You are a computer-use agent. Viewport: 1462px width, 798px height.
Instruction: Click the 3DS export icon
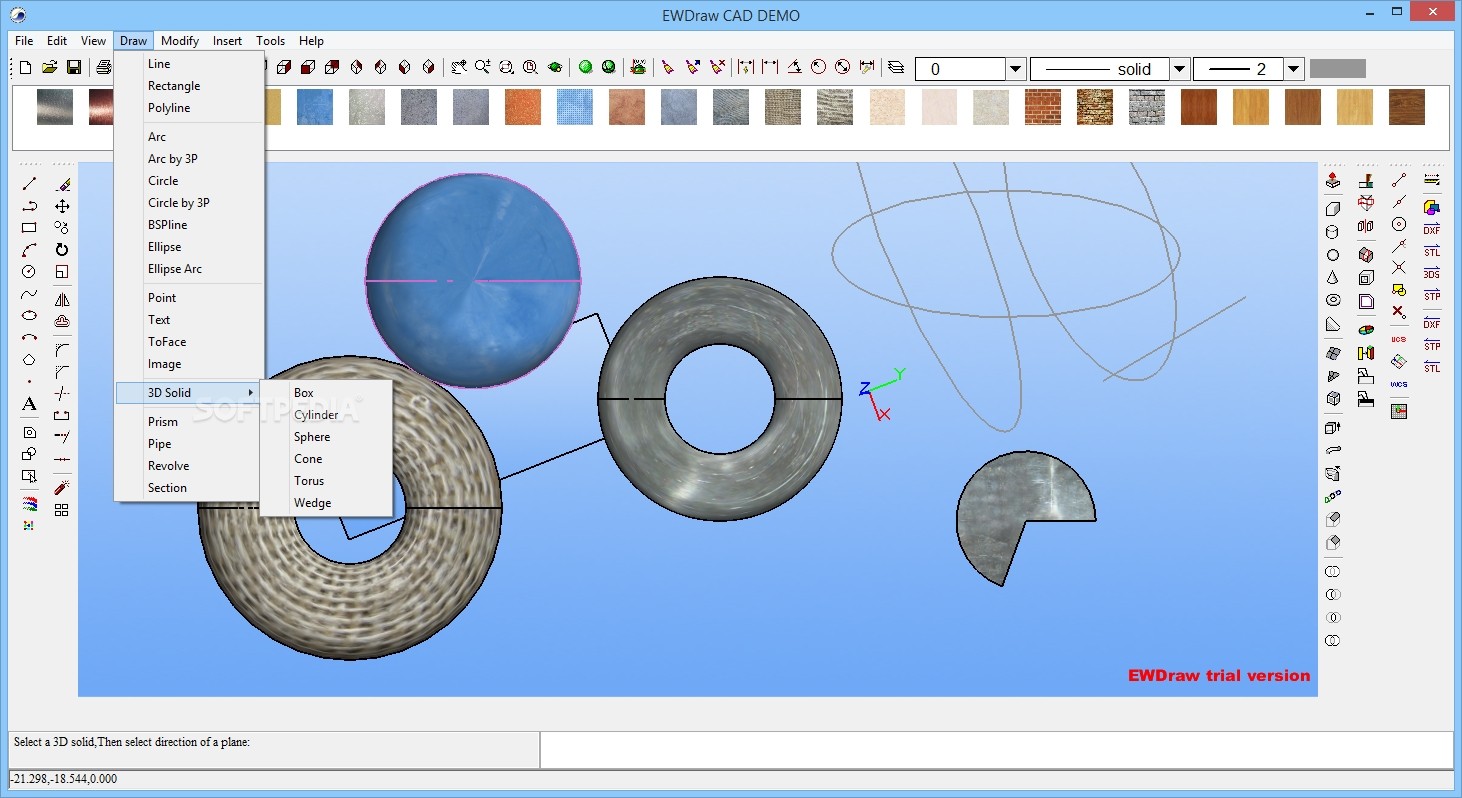click(x=1432, y=272)
